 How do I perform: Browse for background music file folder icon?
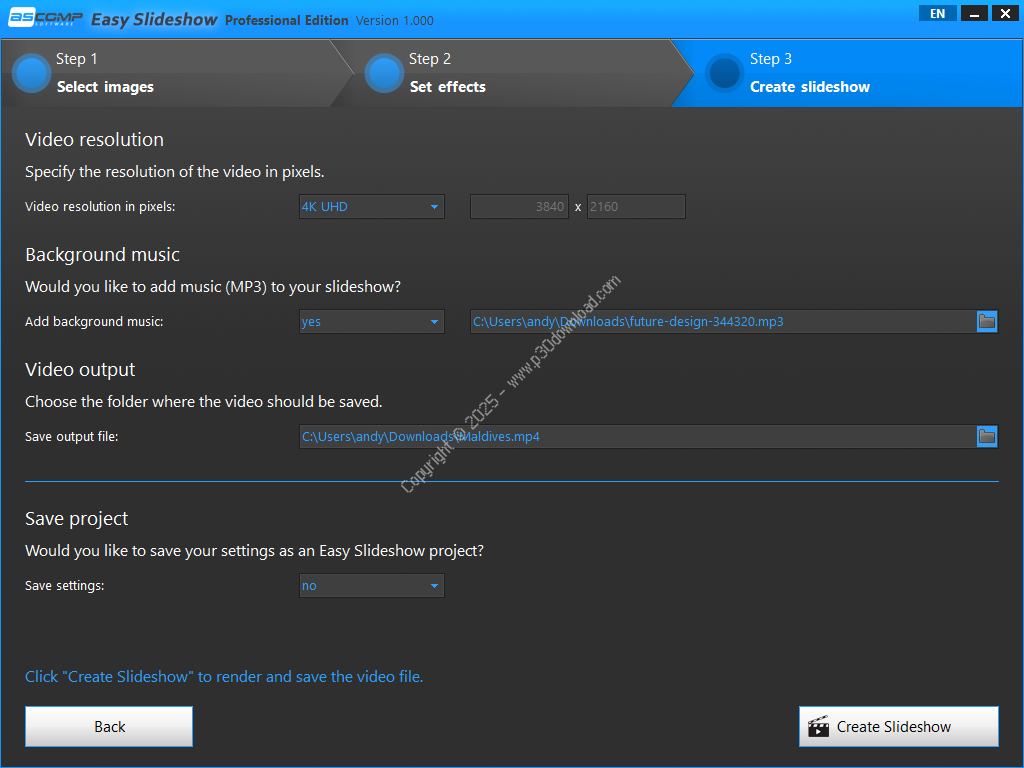986,321
